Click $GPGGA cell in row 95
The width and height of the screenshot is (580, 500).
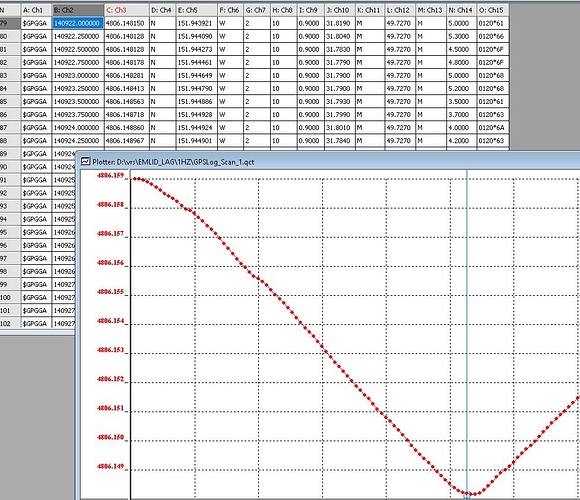pos(36,232)
